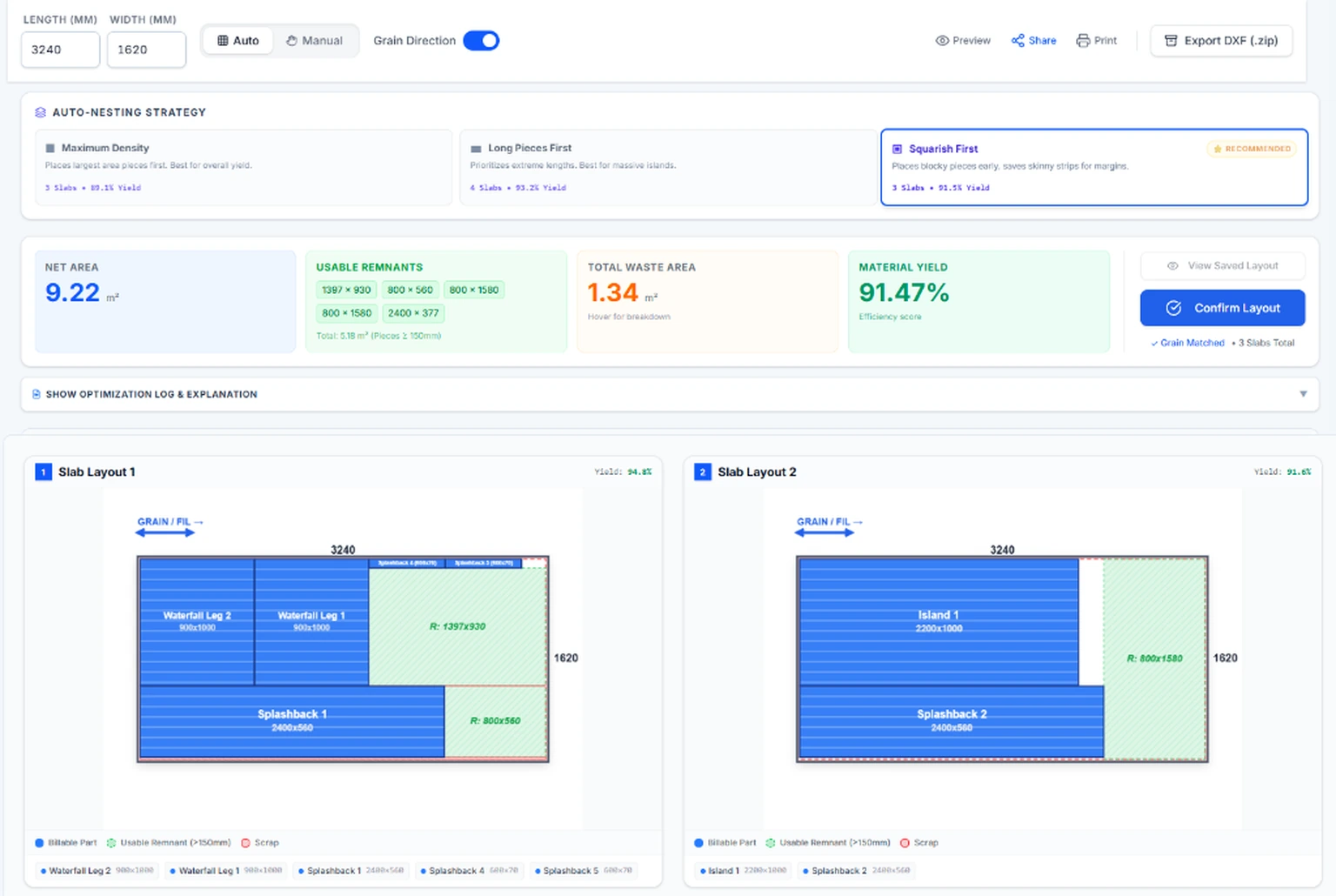
Task: Select the Long Pieces First strategy
Action: point(667,167)
